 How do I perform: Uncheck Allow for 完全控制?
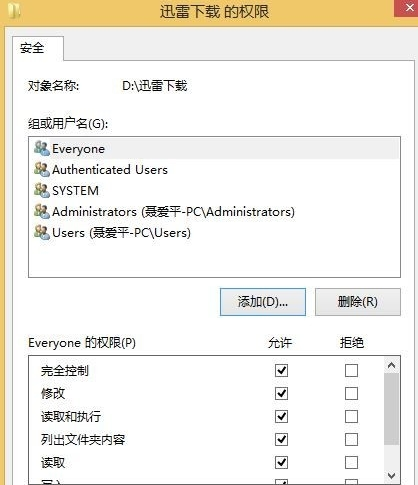(281, 370)
